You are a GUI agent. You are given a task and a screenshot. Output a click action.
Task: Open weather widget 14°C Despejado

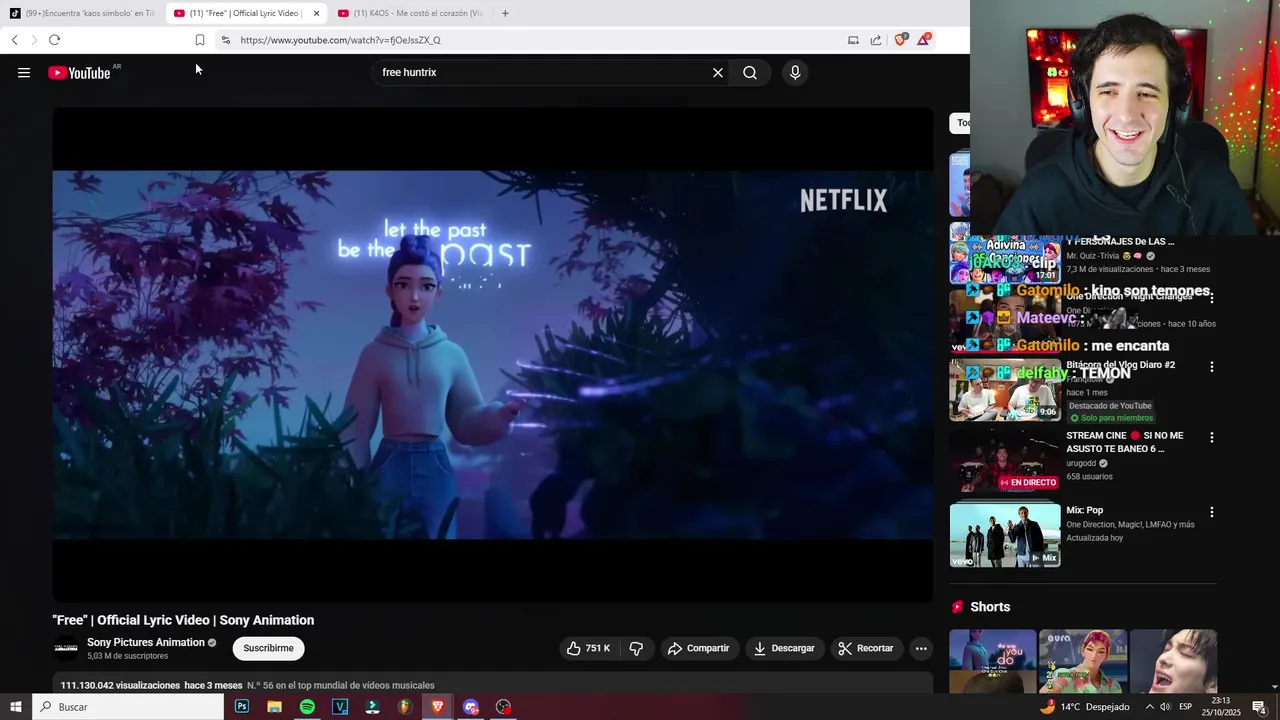point(1085,707)
